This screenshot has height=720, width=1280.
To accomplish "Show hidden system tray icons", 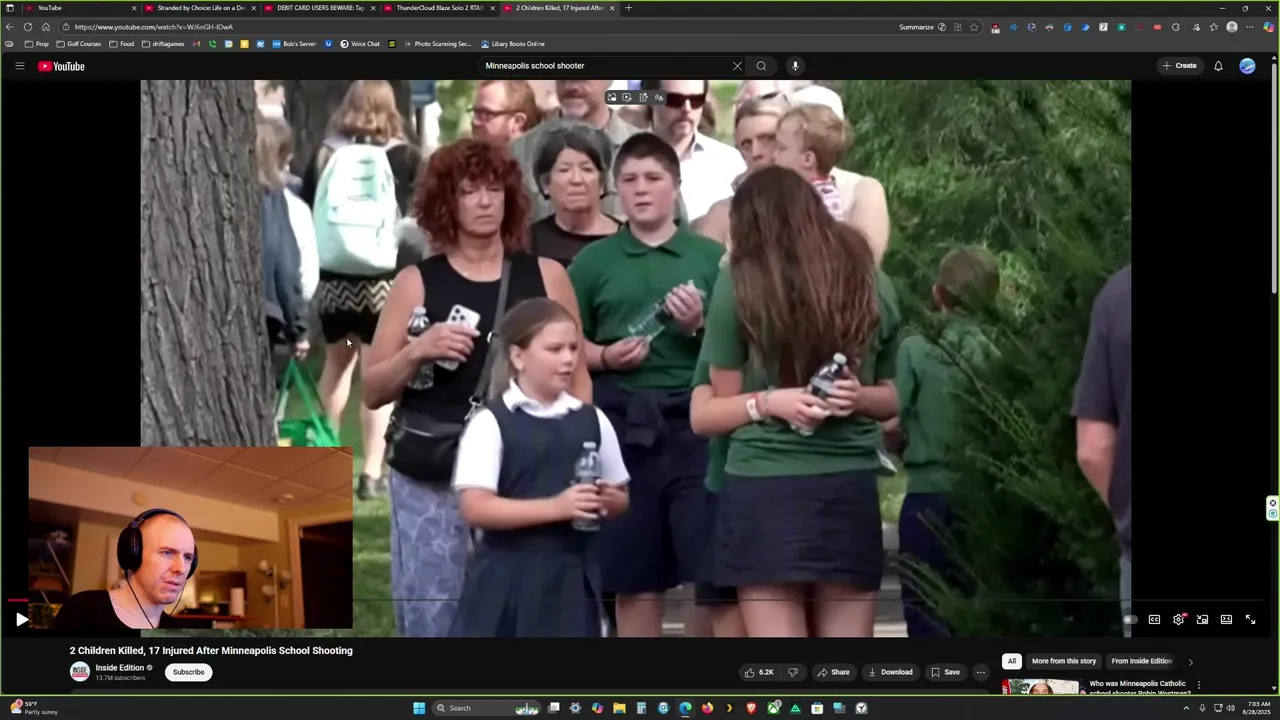I will point(1186,708).
